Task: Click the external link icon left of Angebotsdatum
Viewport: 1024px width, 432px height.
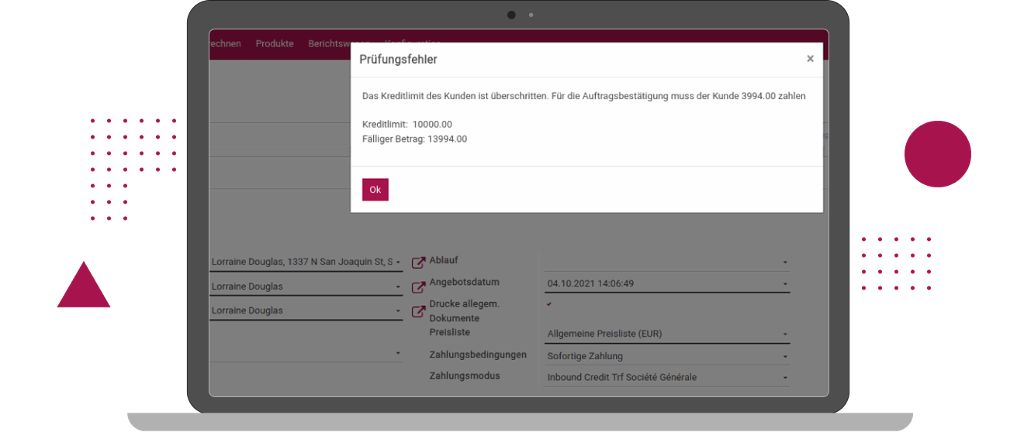Action: [x=418, y=288]
